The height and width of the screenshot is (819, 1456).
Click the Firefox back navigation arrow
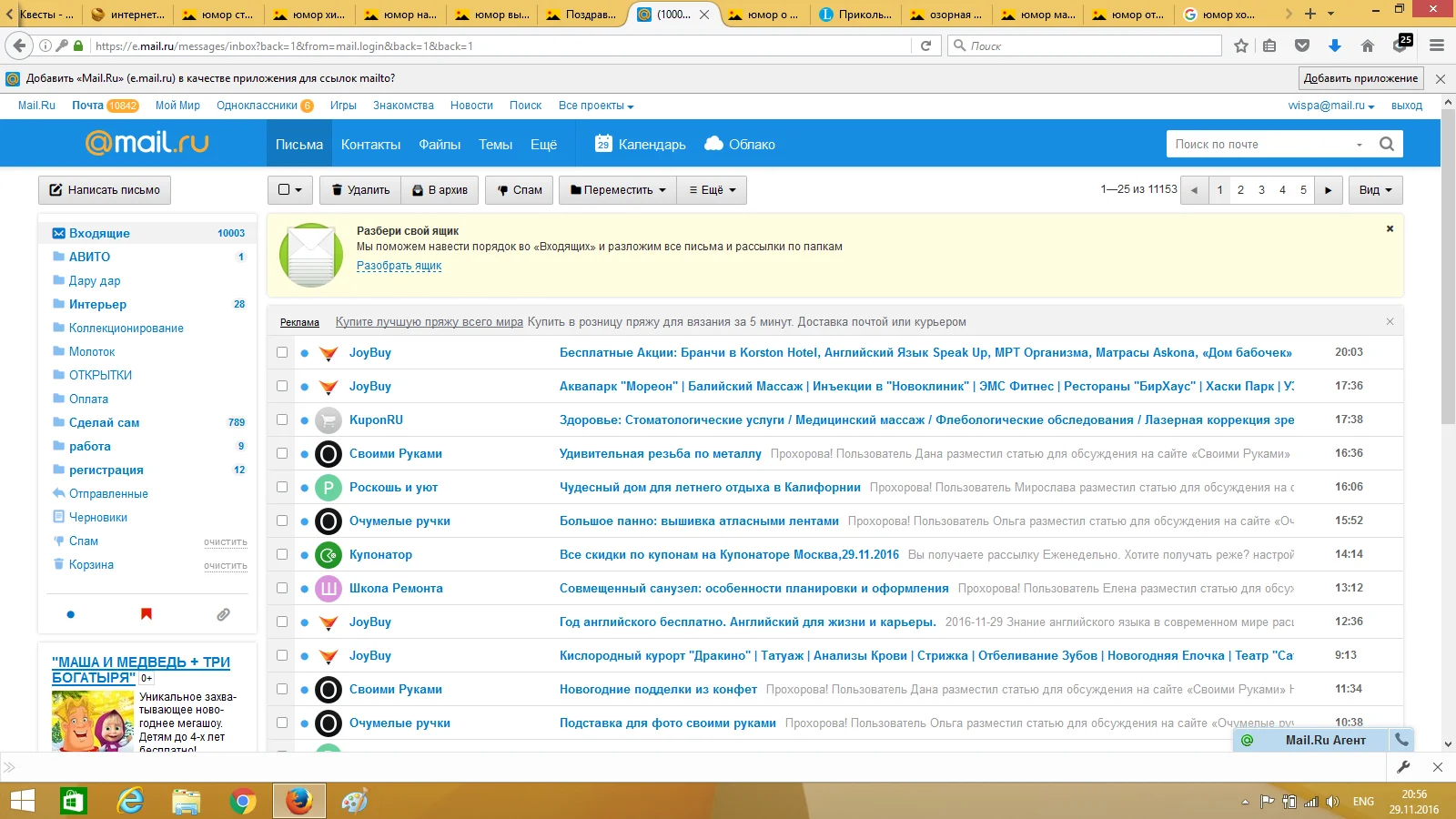click(x=19, y=45)
